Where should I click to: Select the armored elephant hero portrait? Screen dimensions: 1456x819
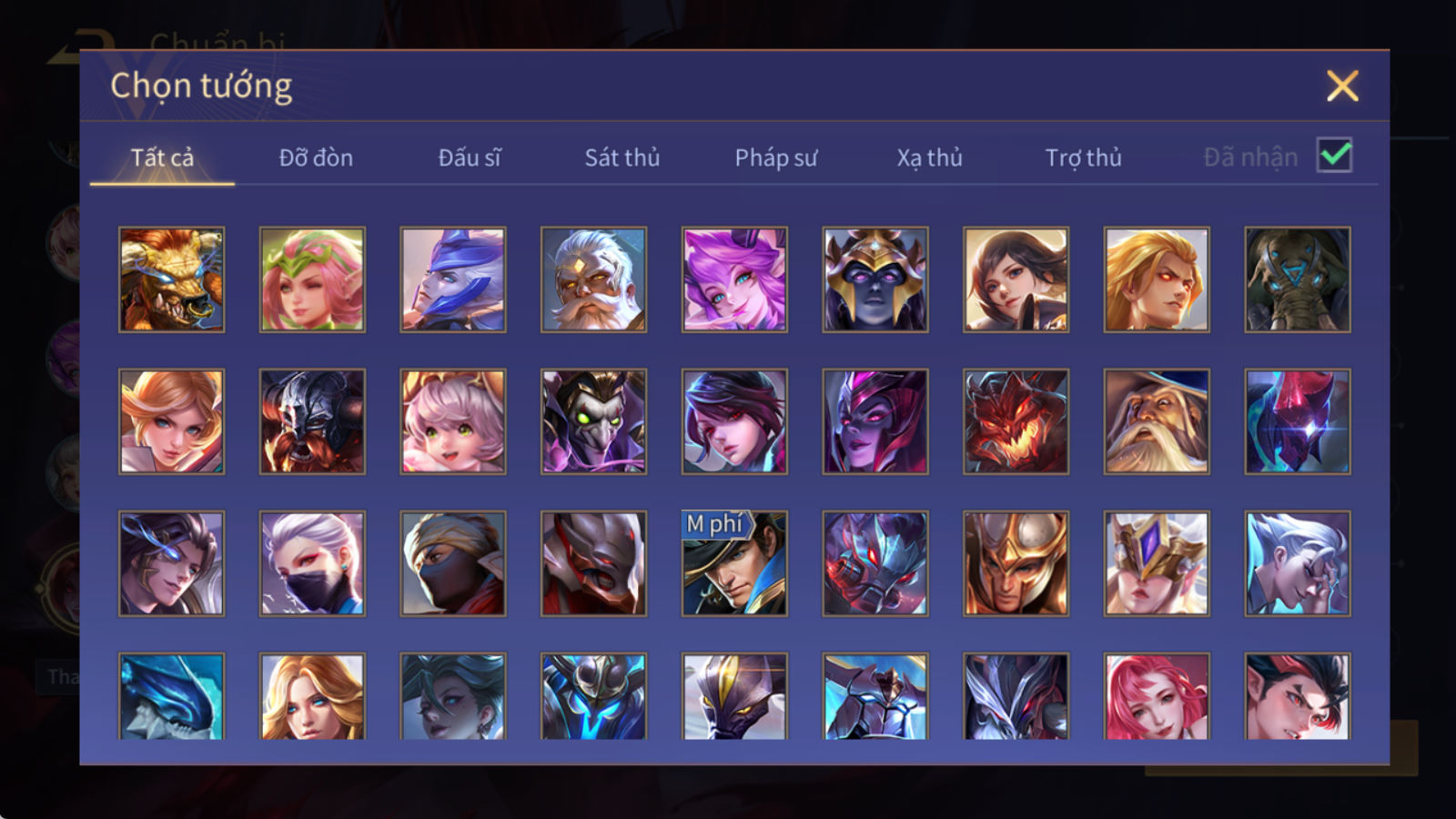point(1298,279)
